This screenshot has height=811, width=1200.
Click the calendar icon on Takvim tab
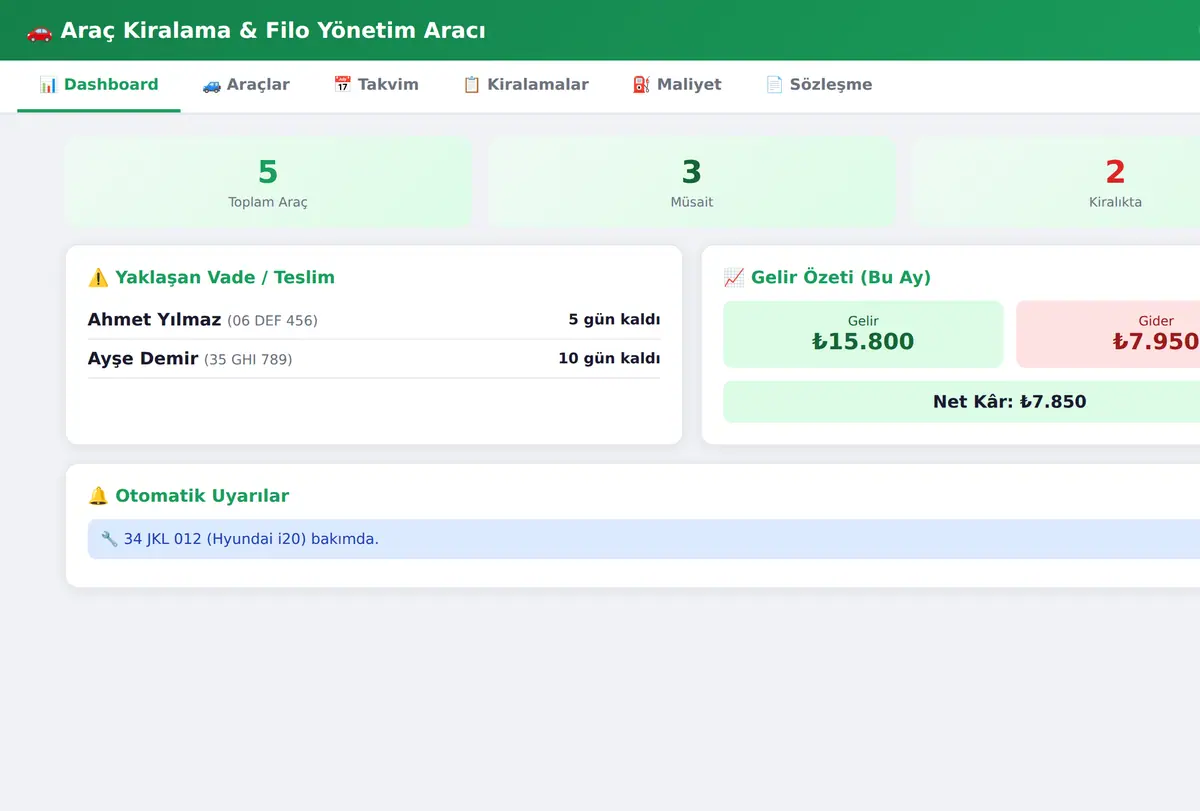point(342,85)
